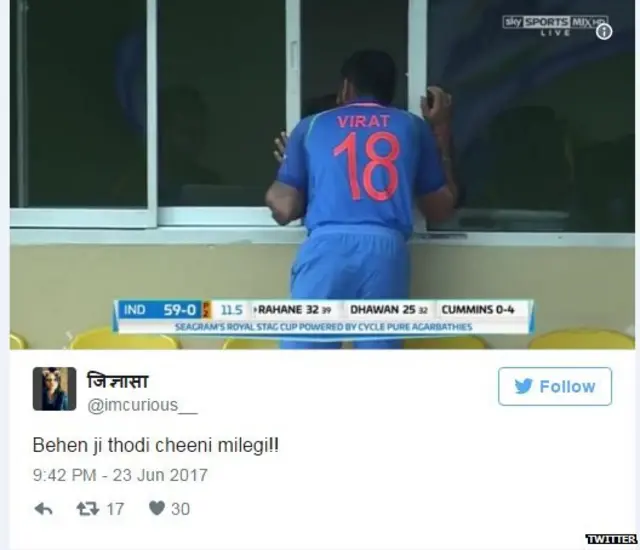Click the Hindi display name जिज्ञासा
The height and width of the screenshot is (550, 640).
(118, 381)
